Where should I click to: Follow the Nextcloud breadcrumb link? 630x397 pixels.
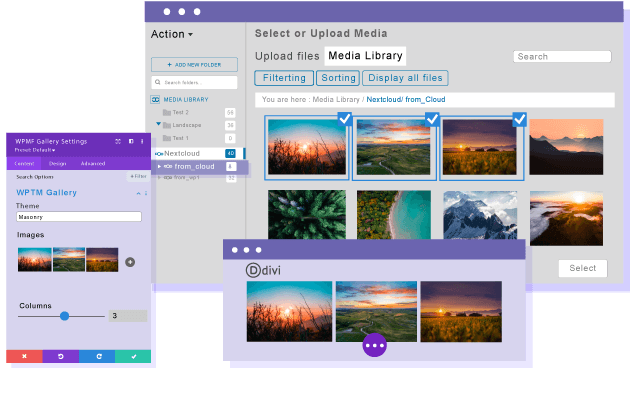tap(384, 100)
